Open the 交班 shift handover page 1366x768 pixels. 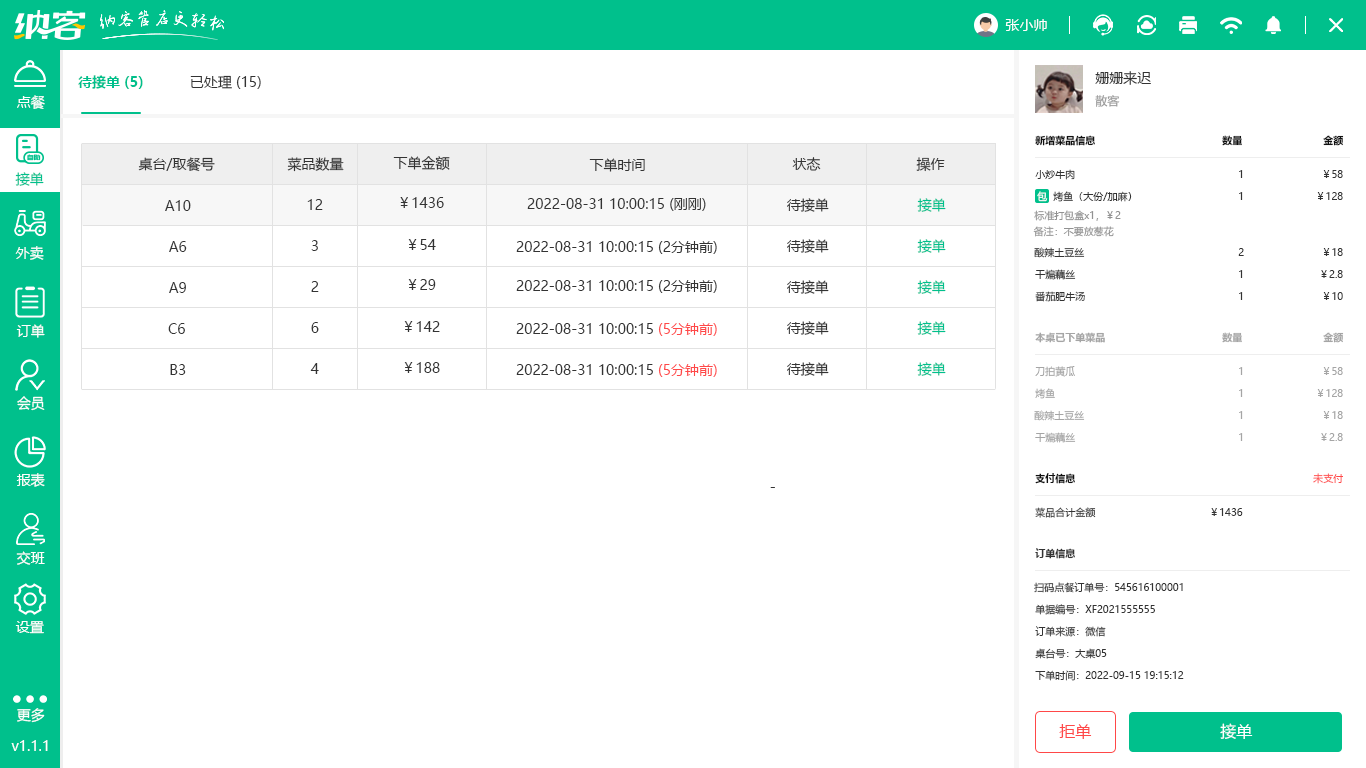pos(30,540)
